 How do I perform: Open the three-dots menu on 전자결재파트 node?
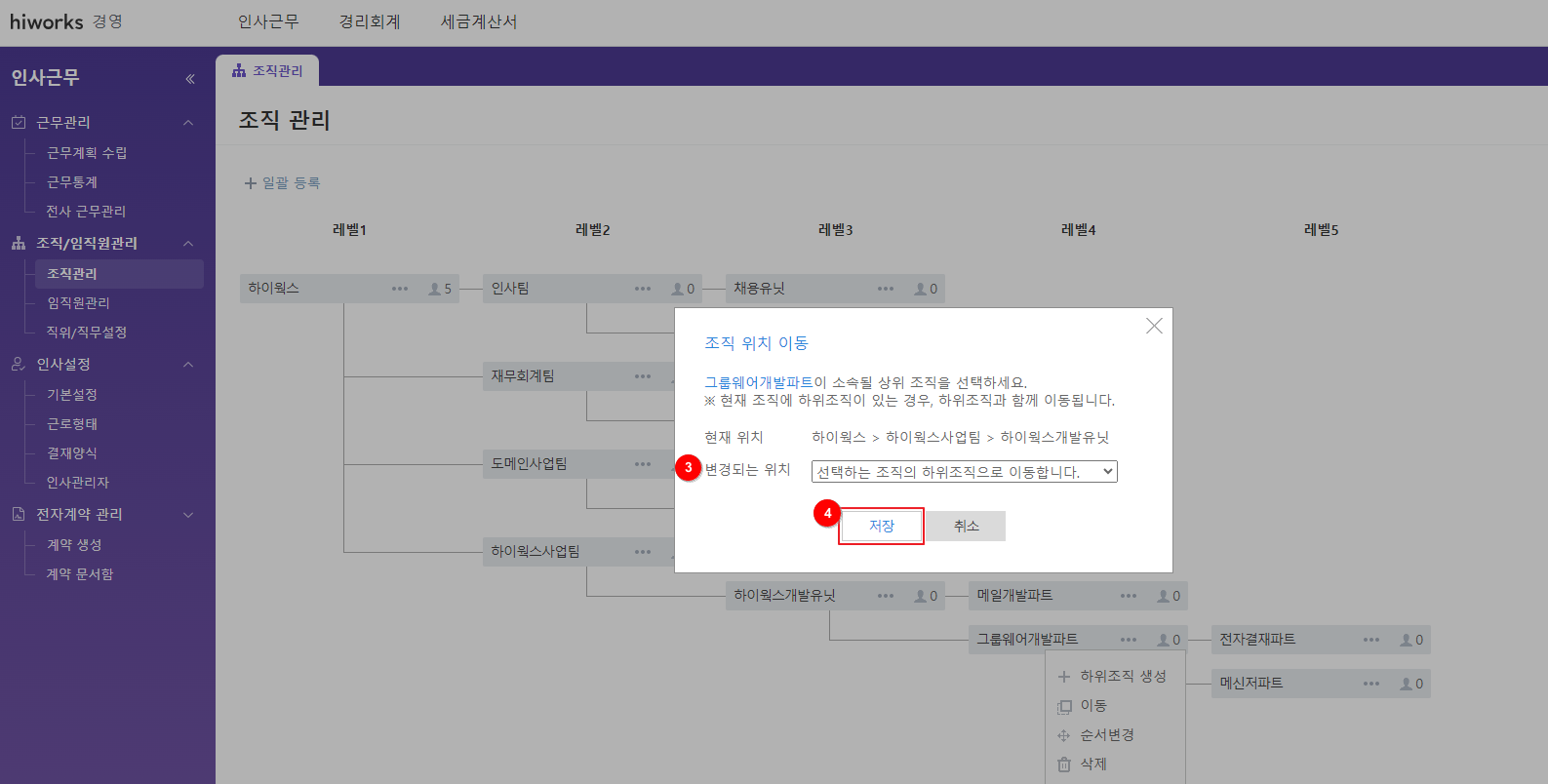[1371, 640]
